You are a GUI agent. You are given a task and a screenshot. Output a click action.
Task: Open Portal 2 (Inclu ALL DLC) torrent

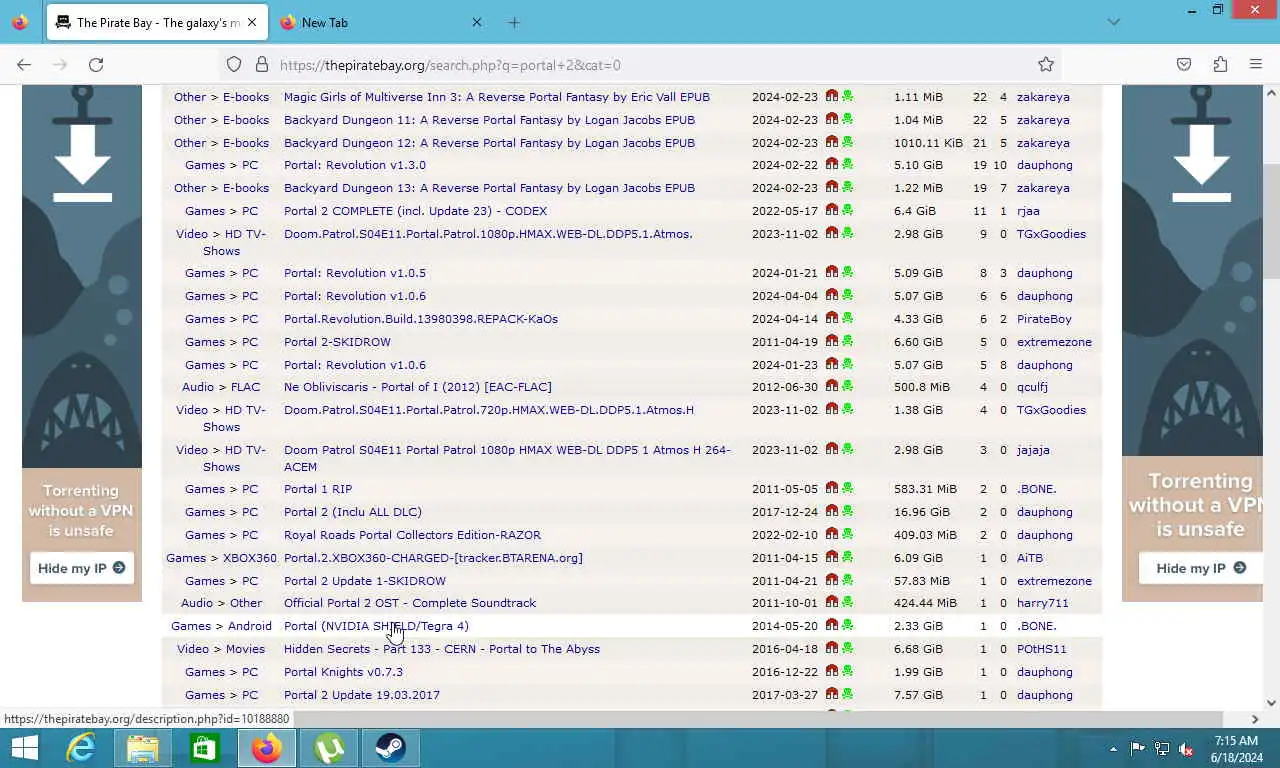pos(353,512)
